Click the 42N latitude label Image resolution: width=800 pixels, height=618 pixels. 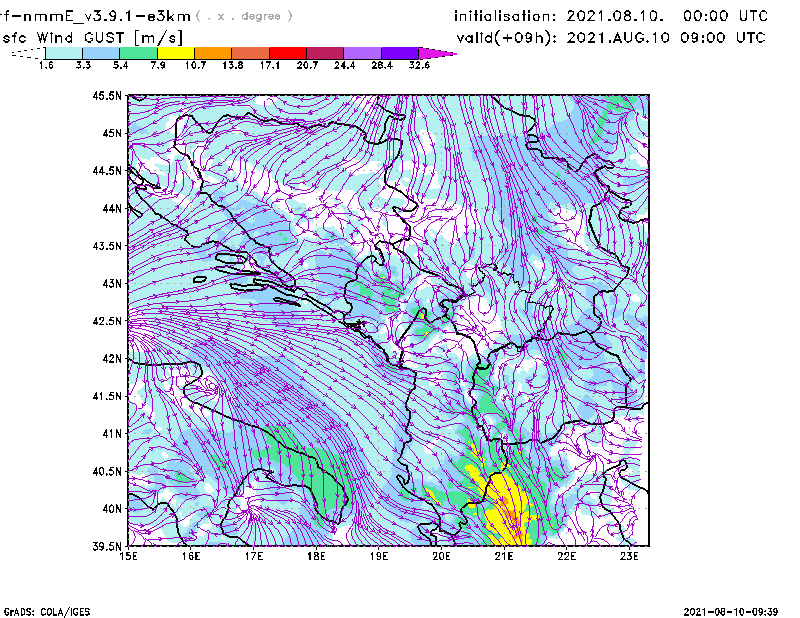(112, 359)
